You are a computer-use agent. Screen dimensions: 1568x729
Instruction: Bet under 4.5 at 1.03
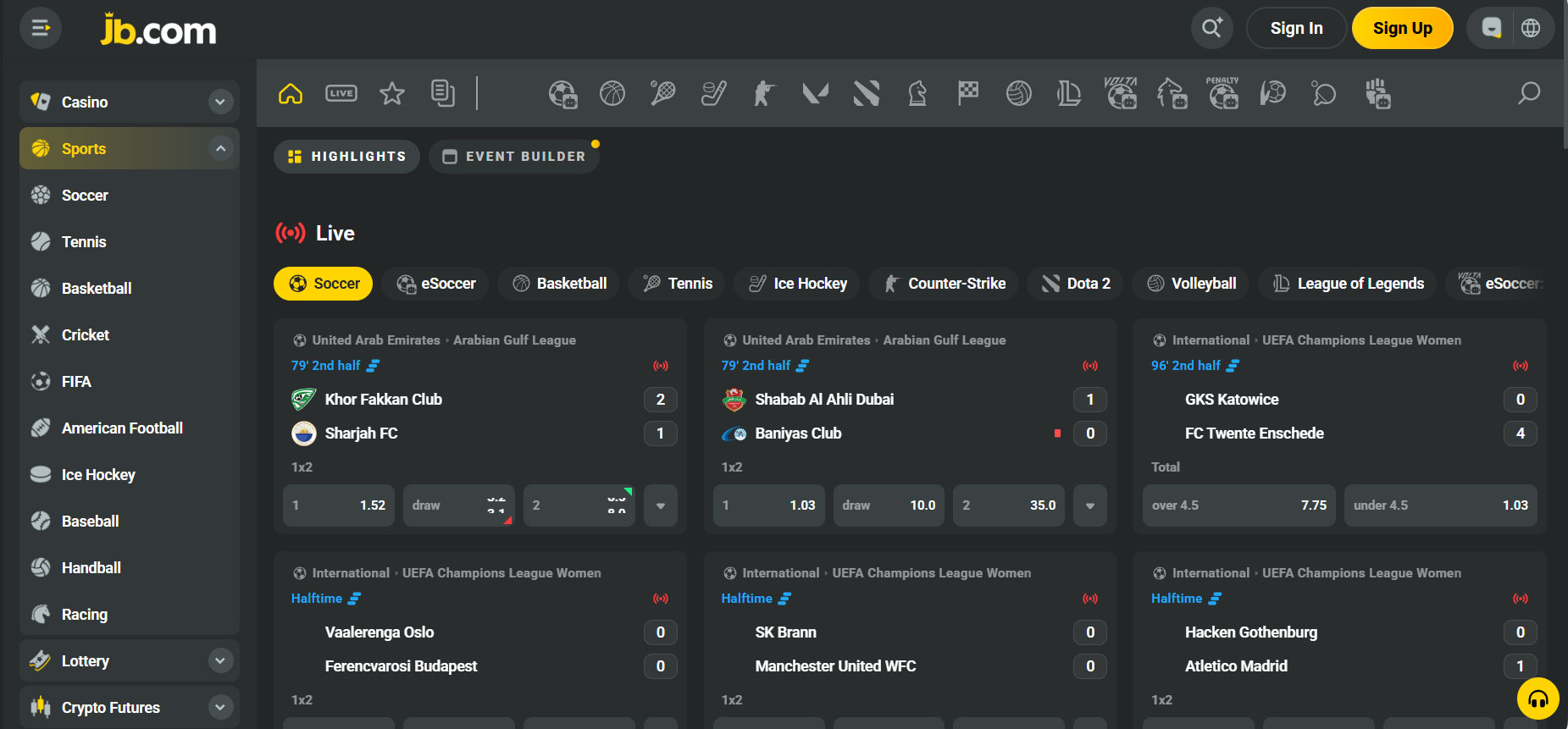[x=1441, y=505]
